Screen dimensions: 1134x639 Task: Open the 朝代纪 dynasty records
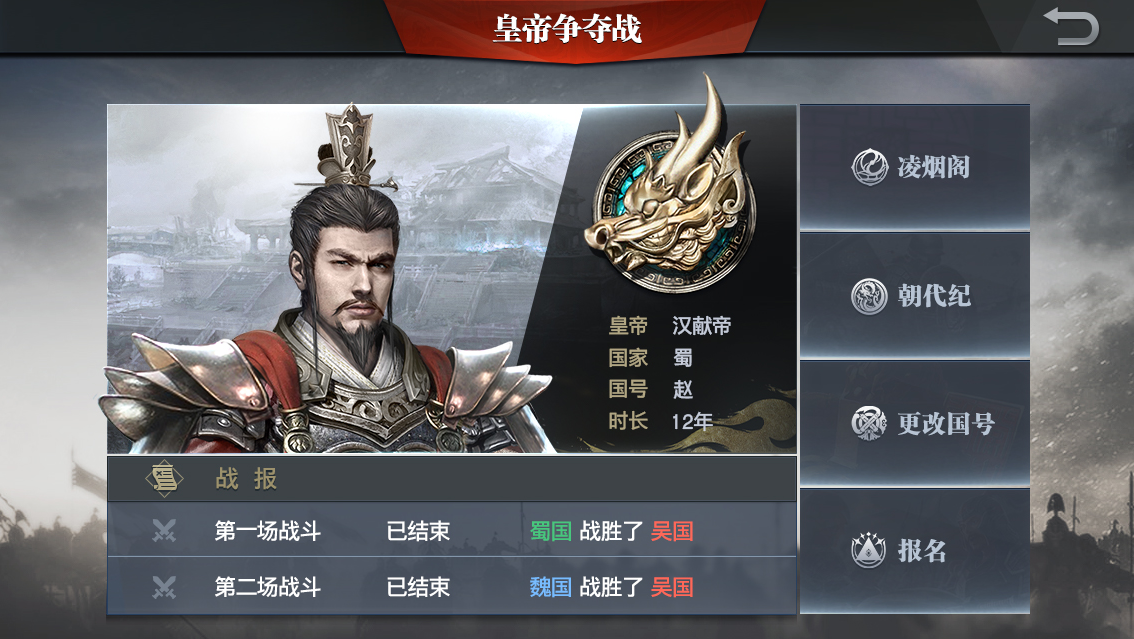[915, 296]
